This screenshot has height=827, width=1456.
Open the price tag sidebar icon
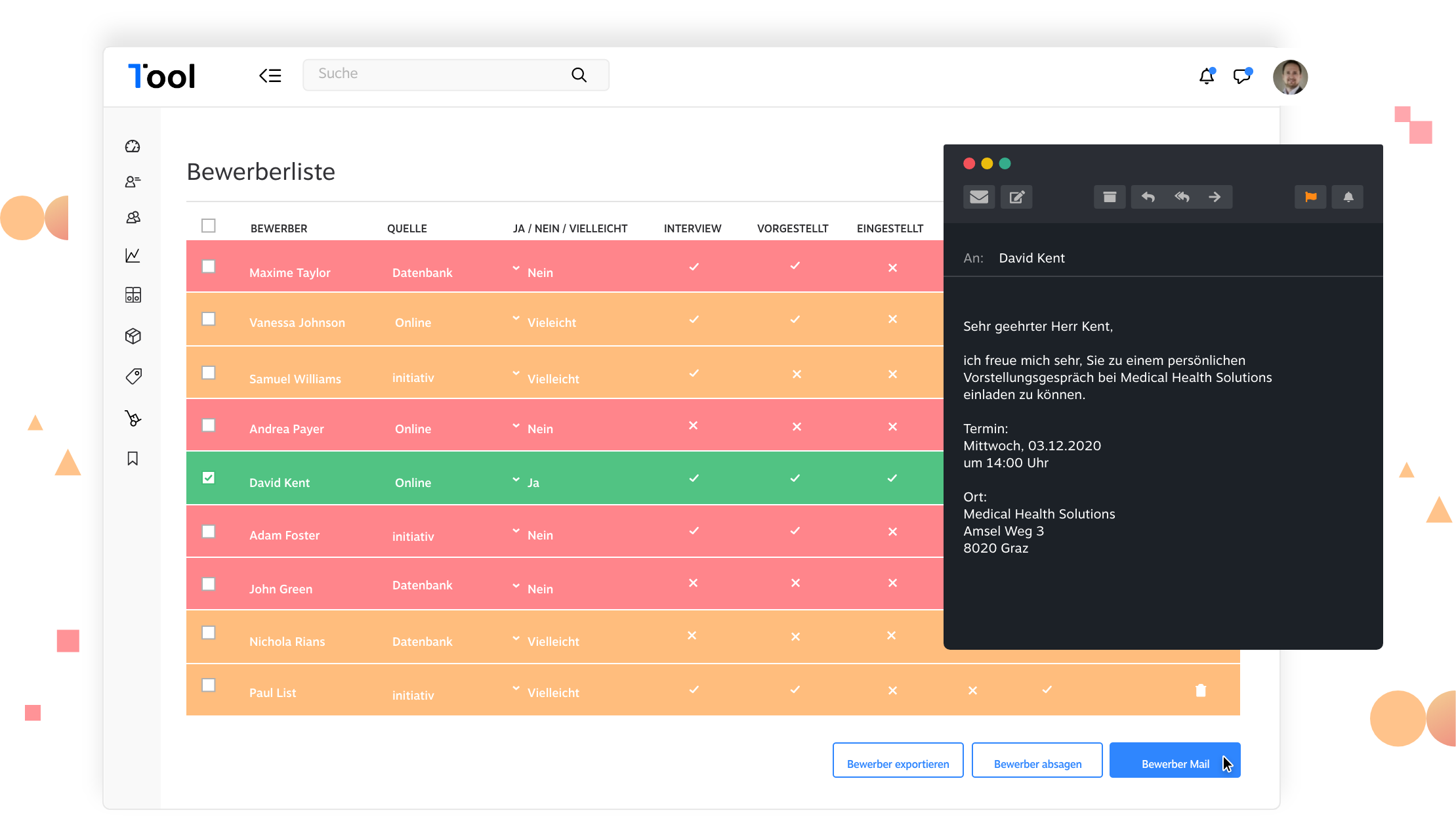pyautogui.click(x=134, y=376)
